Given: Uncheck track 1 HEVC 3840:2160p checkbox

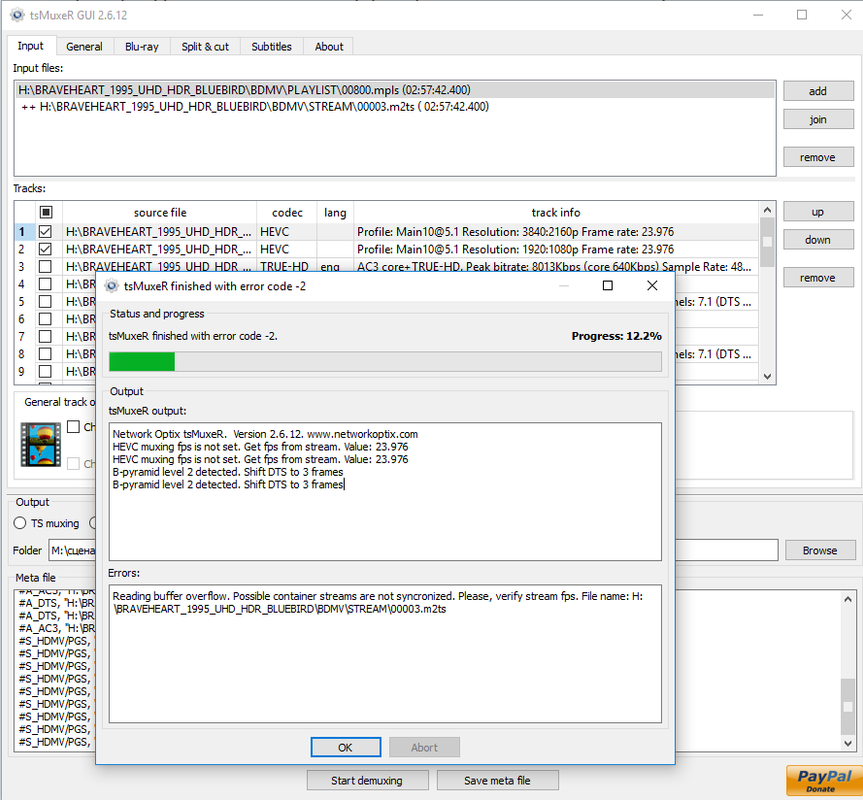Looking at the screenshot, I should click(x=45, y=232).
